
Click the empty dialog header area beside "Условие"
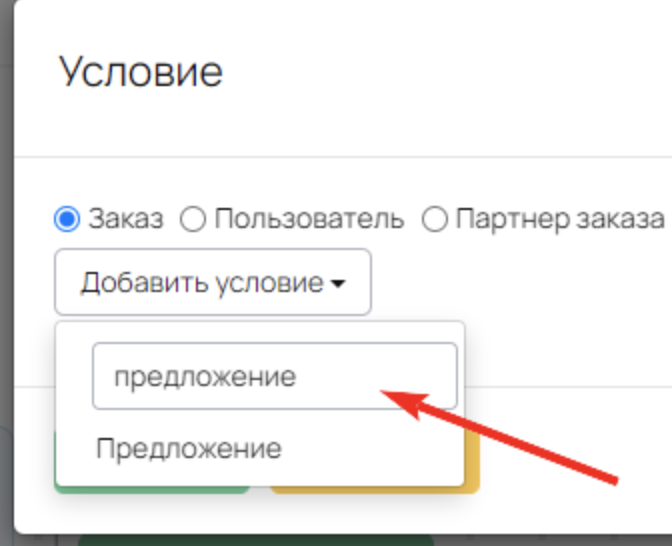coord(450,72)
